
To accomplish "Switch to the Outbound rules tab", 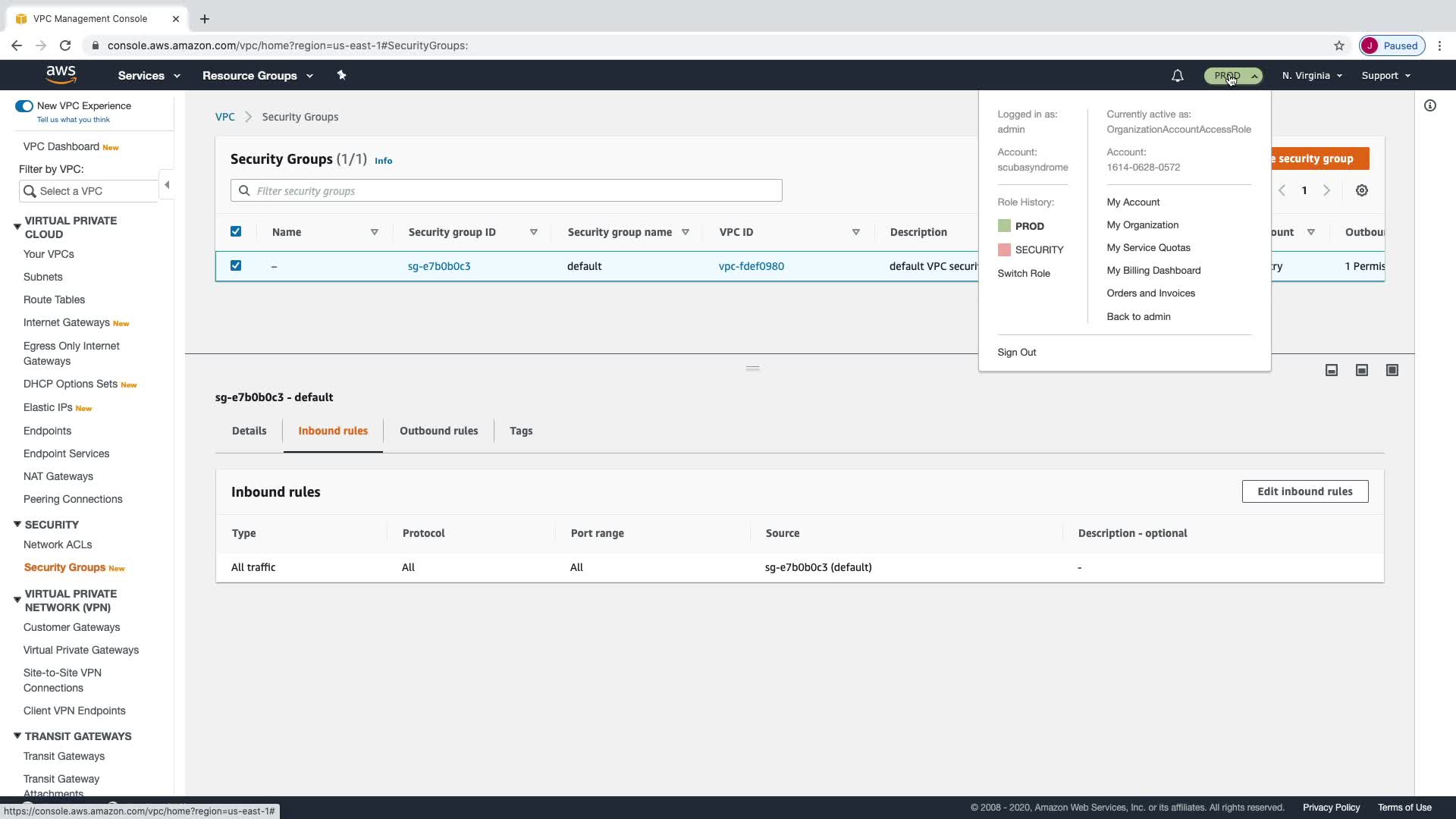I will [438, 431].
